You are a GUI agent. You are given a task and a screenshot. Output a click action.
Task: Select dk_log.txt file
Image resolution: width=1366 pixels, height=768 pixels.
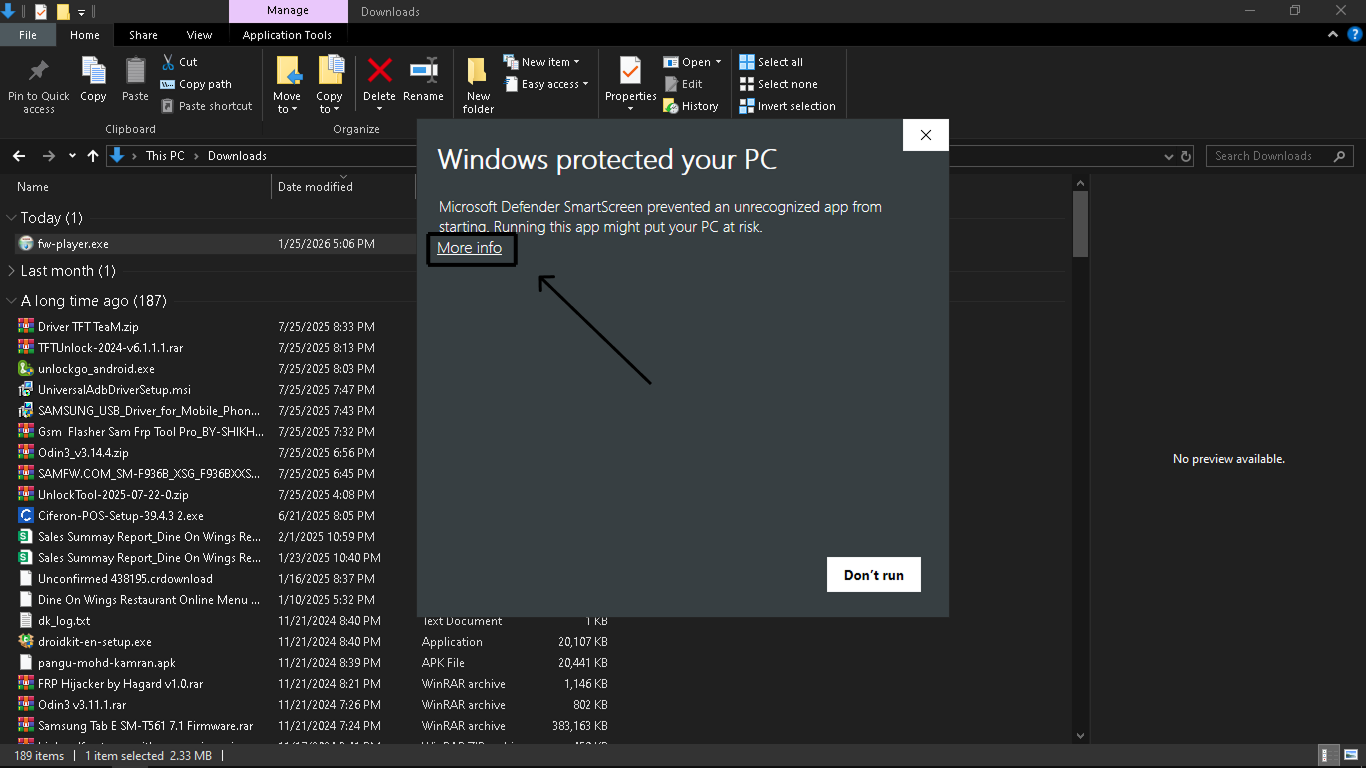point(64,621)
